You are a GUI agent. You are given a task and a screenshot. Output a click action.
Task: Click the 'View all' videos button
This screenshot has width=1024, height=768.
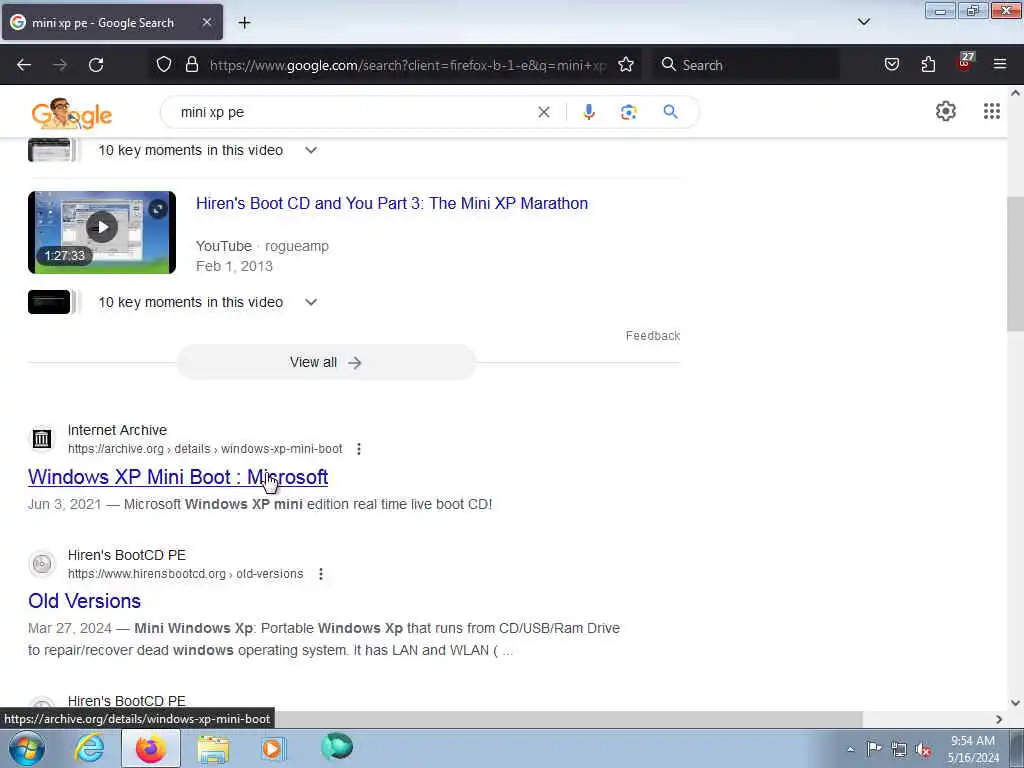327,362
